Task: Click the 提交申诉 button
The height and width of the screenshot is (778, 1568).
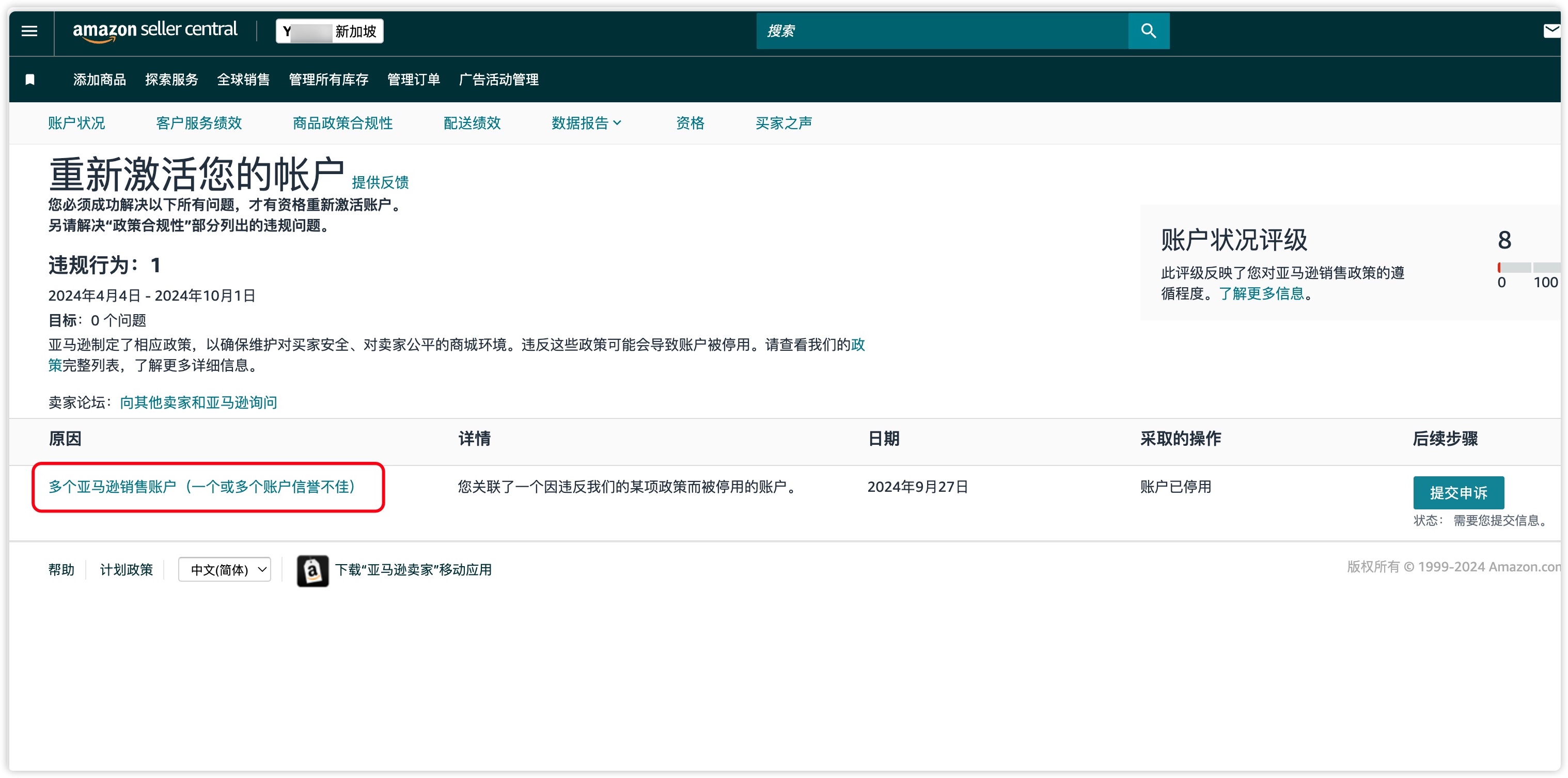Action: 1459,492
